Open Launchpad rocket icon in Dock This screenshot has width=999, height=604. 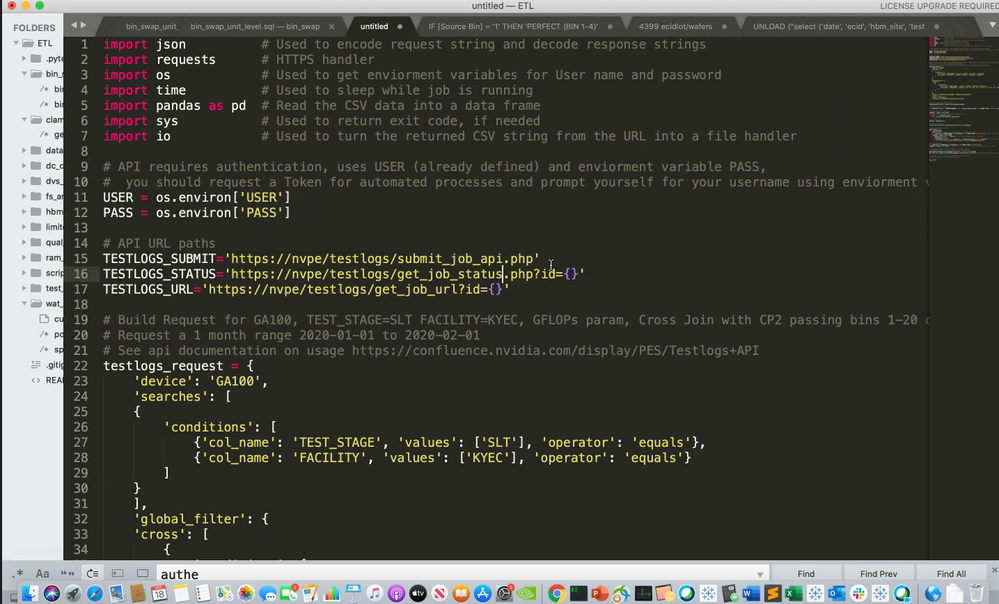[73, 593]
